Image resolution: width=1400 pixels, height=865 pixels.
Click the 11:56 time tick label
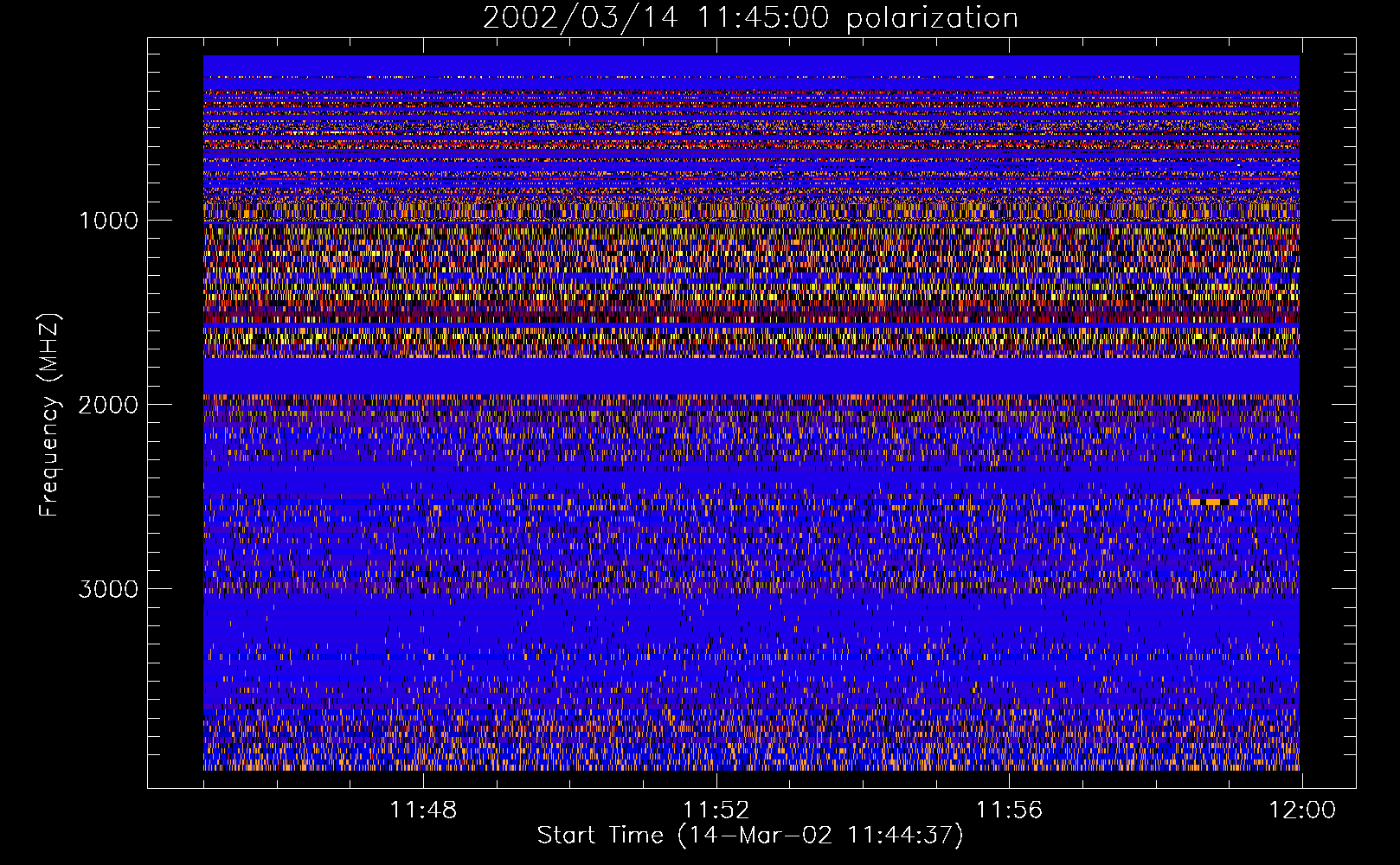[1009, 811]
